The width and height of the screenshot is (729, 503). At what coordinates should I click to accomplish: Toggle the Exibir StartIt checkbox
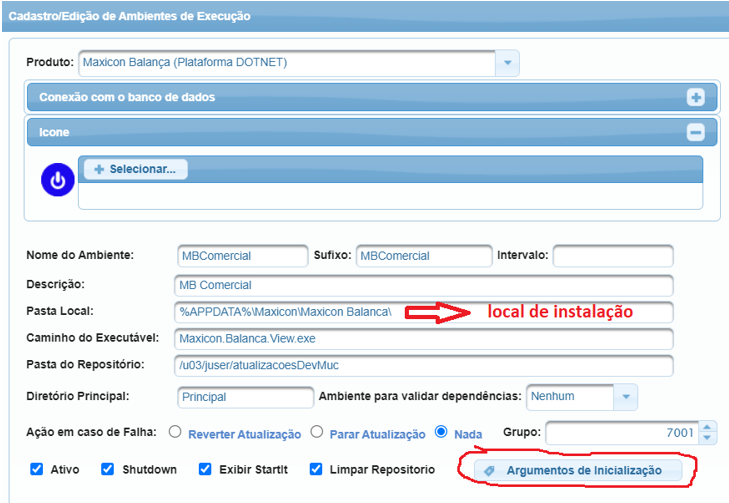[x=205, y=469]
